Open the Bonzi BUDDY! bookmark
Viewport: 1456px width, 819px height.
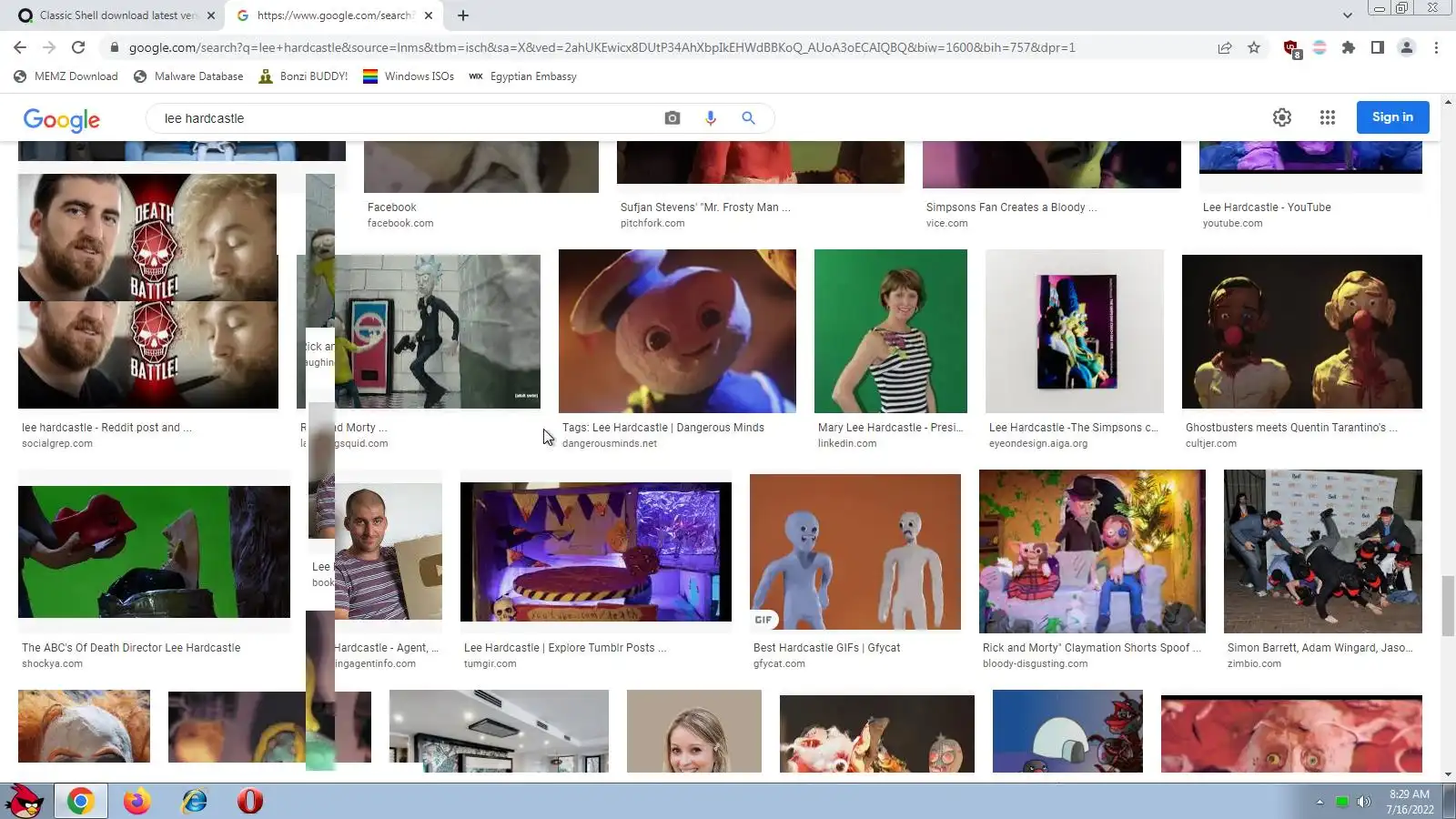304,76
